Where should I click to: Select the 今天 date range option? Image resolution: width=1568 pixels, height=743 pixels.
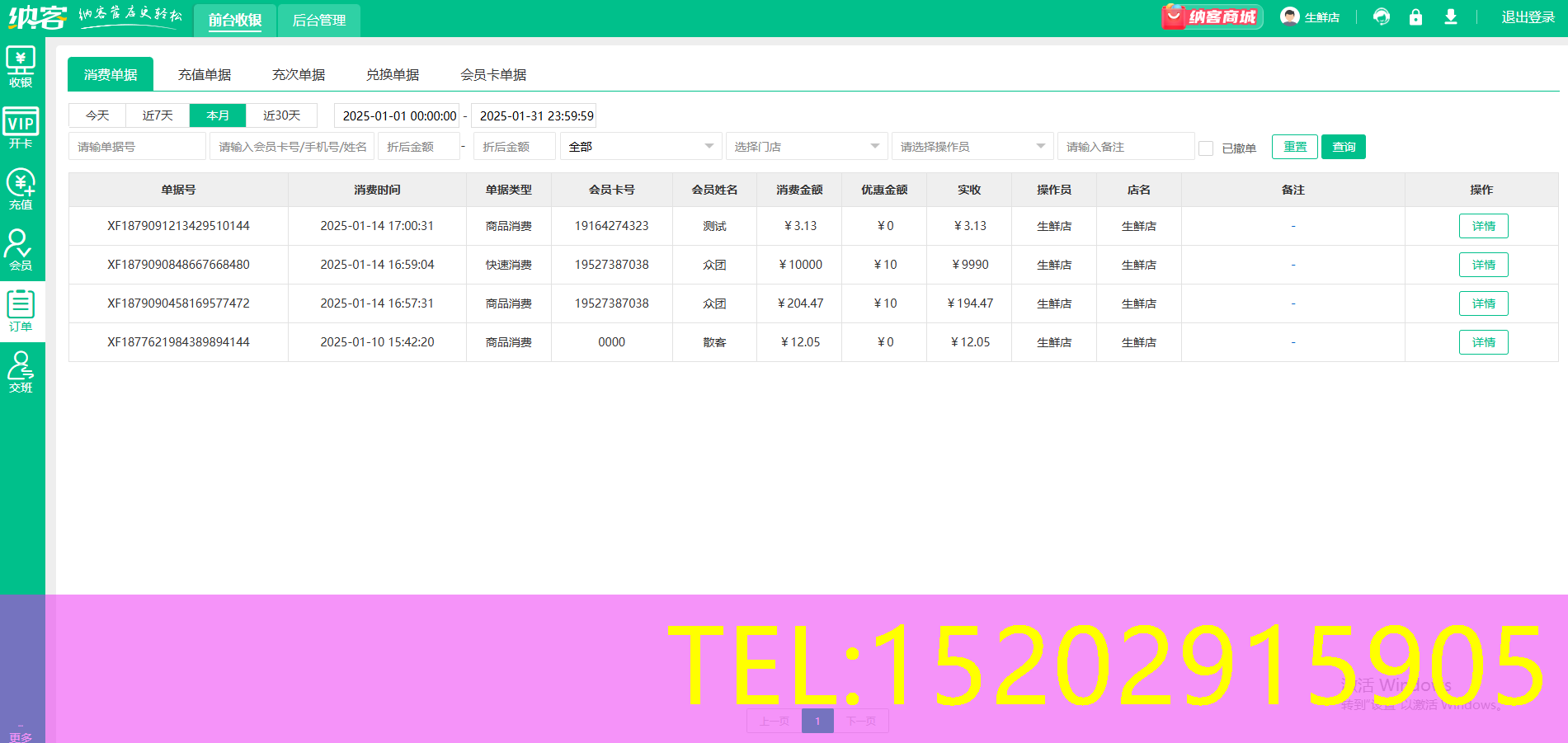97,115
